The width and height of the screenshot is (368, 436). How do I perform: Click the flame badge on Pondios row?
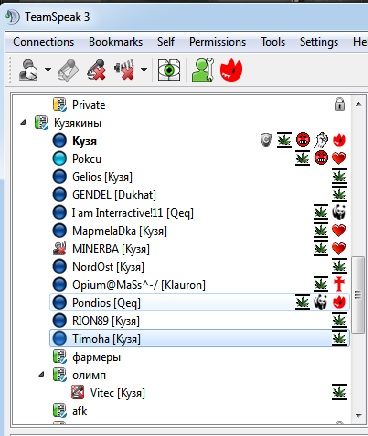339,302
